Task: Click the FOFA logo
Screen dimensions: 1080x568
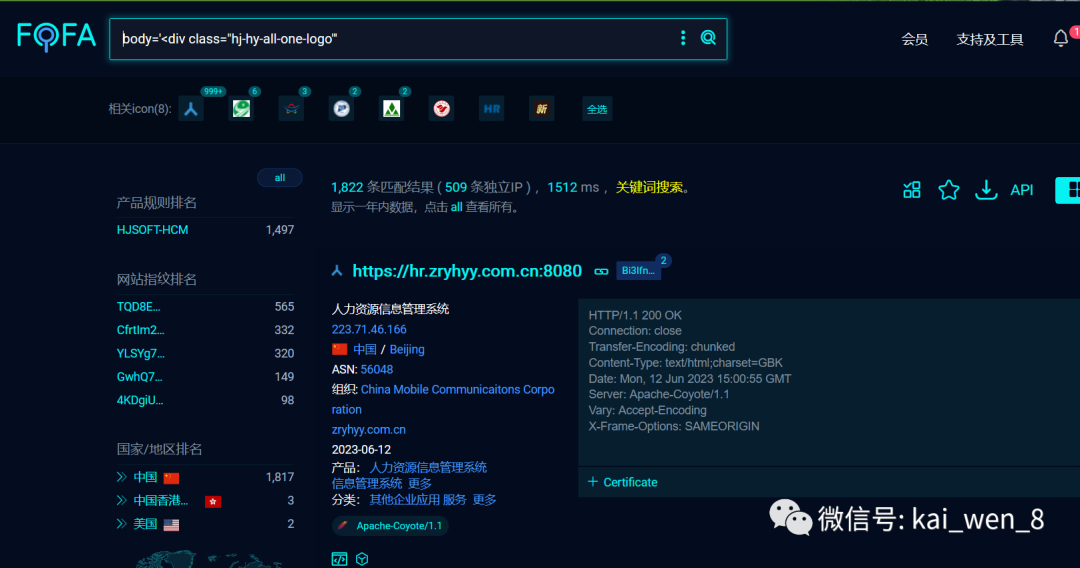Action: point(56,36)
